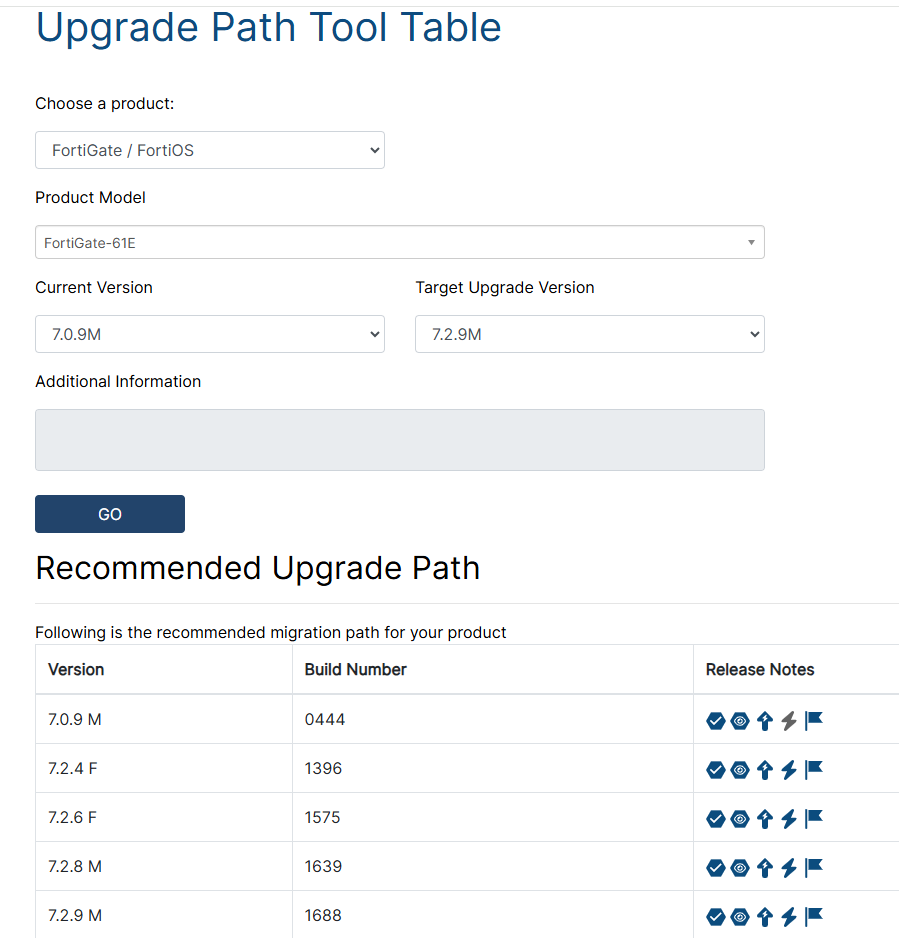
Task: Open the eye badge icon for 7.2.8 M
Action: [740, 868]
